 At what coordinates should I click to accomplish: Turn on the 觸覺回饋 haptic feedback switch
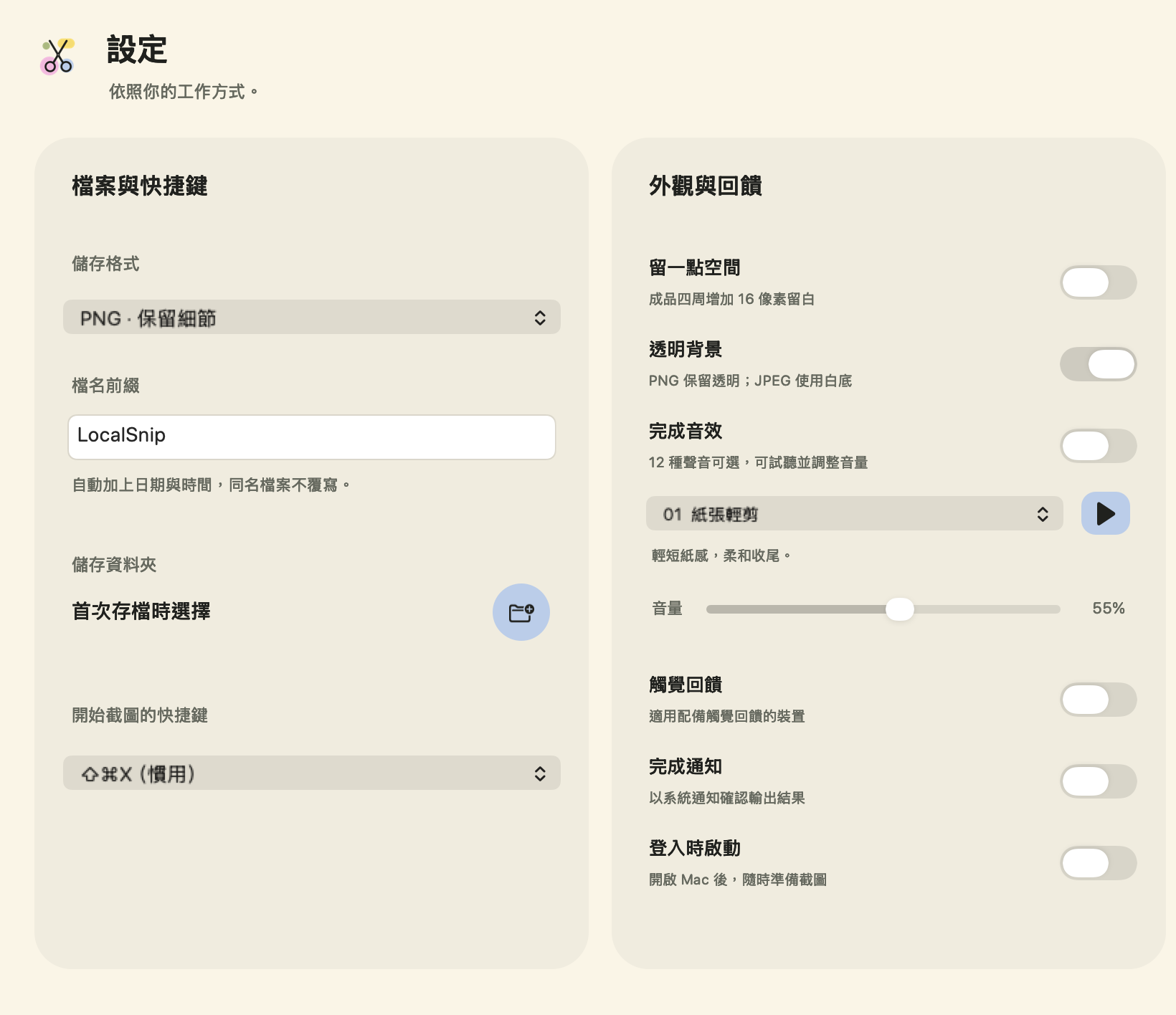coord(1099,700)
